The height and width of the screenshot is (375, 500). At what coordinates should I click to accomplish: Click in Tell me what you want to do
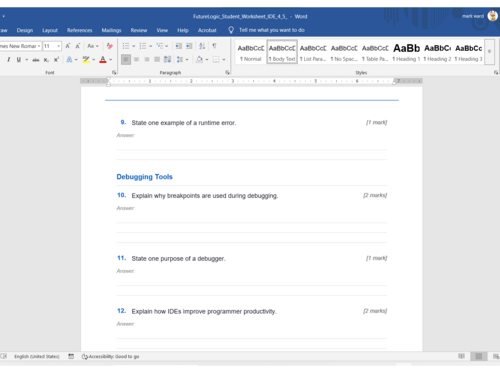click(272, 30)
